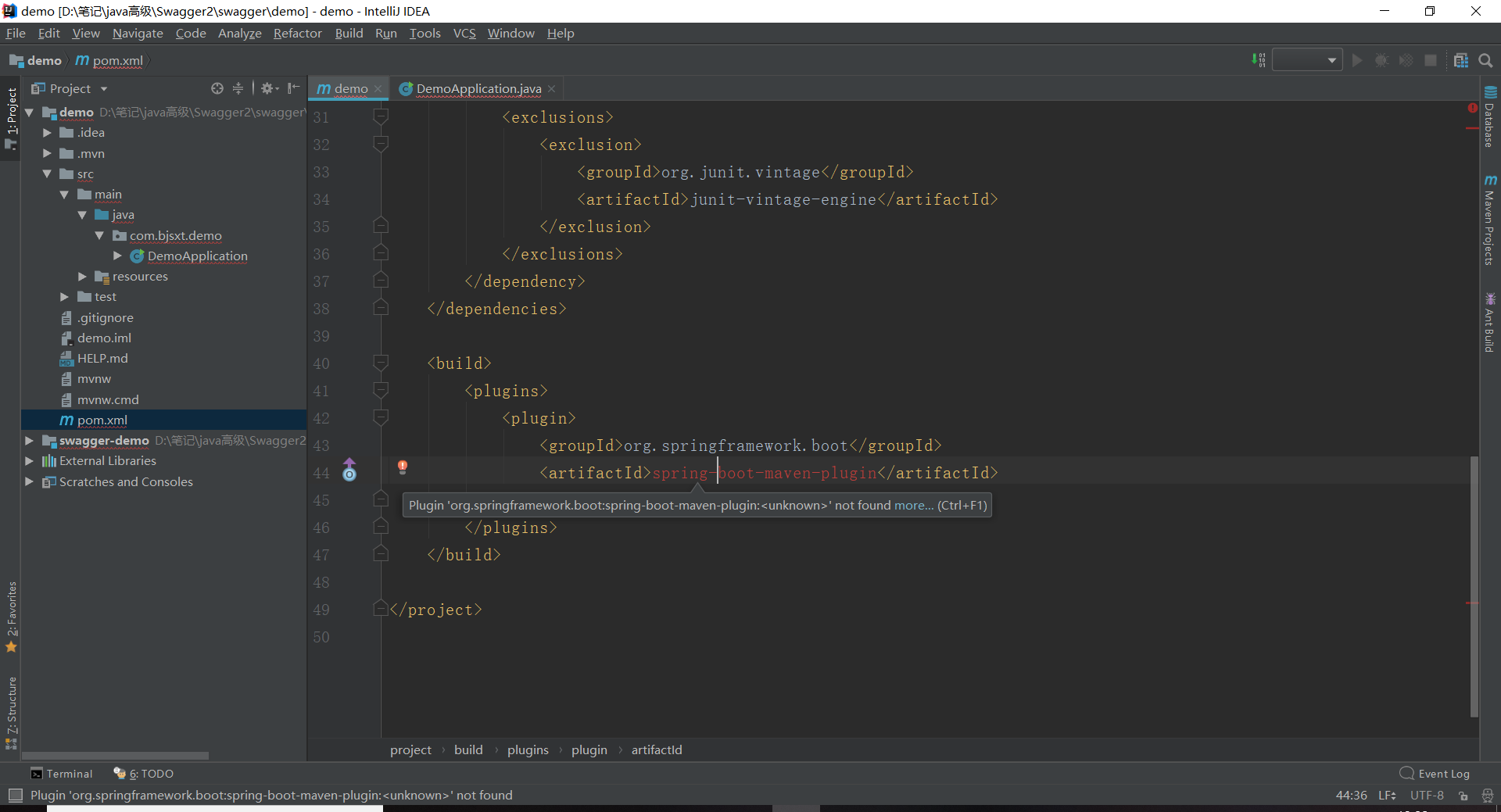Collapse the demo project root node
The height and width of the screenshot is (812, 1501).
pyautogui.click(x=30, y=113)
